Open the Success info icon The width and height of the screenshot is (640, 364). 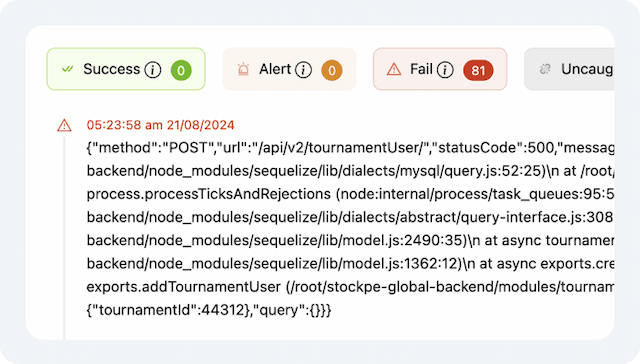click(153, 70)
